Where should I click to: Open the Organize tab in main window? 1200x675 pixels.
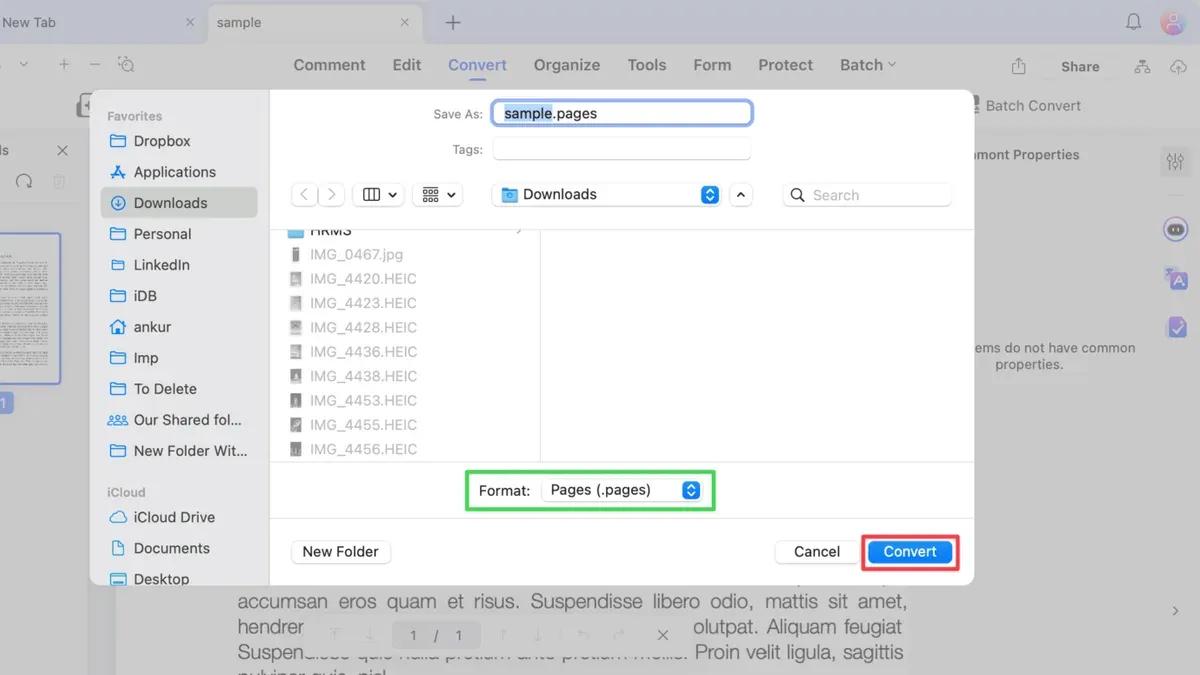tap(567, 65)
